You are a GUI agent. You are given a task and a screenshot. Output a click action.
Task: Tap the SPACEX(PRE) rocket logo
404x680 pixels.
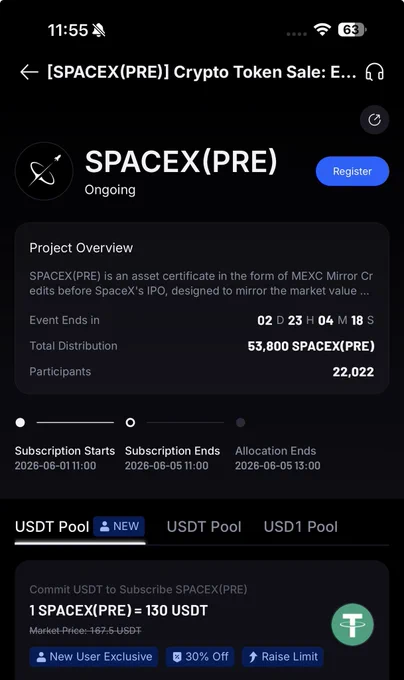[44, 171]
